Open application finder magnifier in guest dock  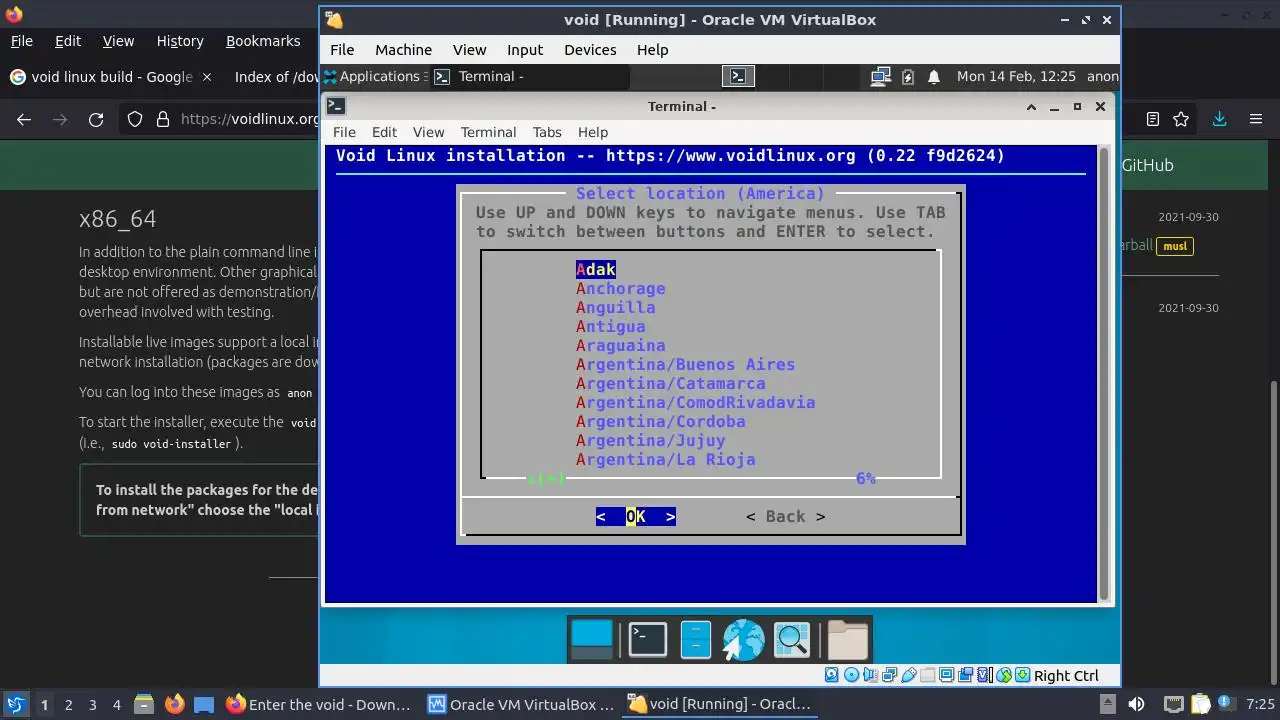point(791,640)
